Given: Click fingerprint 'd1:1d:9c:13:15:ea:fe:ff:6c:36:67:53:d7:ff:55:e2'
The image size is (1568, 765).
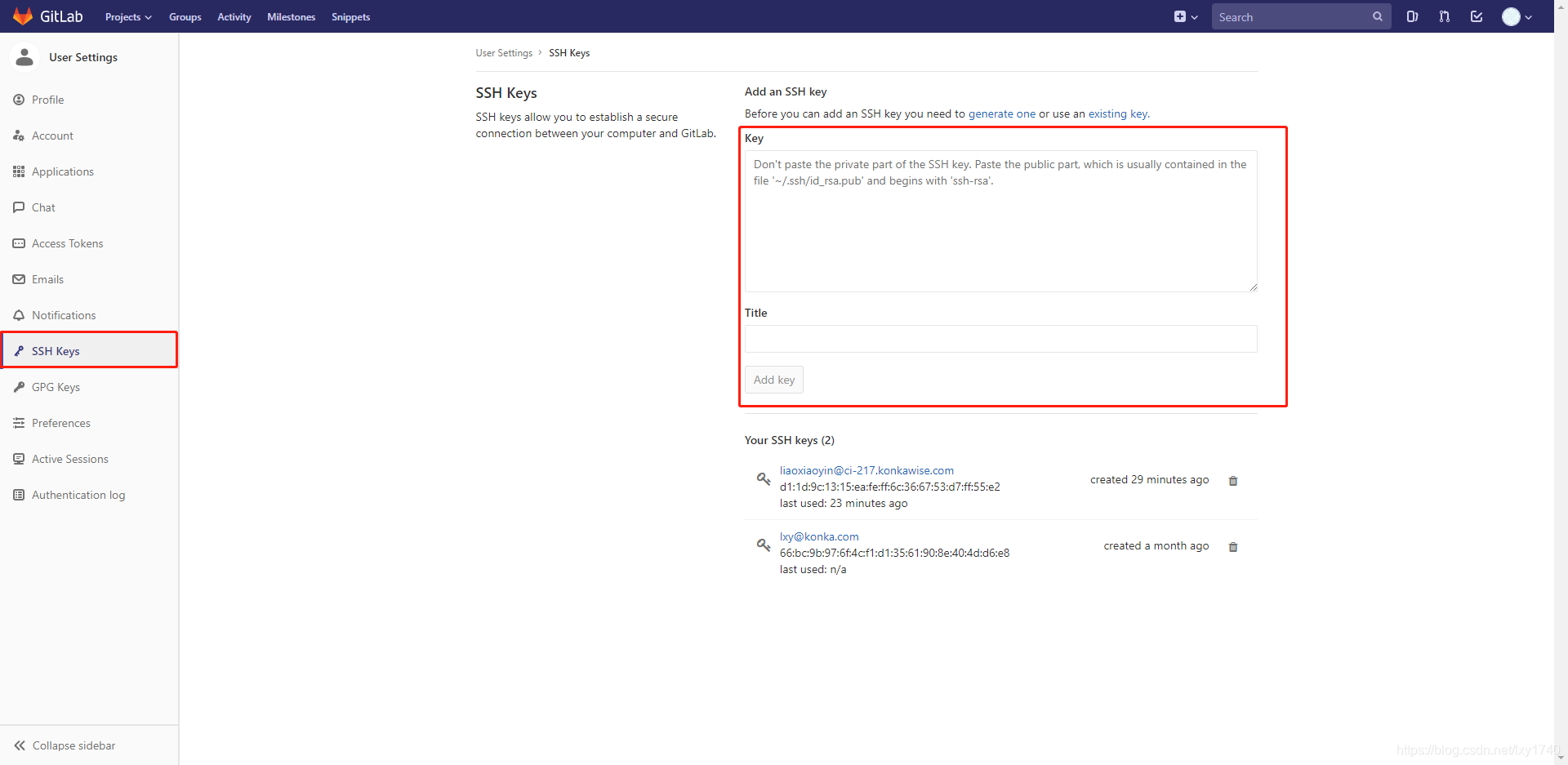Looking at the screenshot, I should coord(889,487).
